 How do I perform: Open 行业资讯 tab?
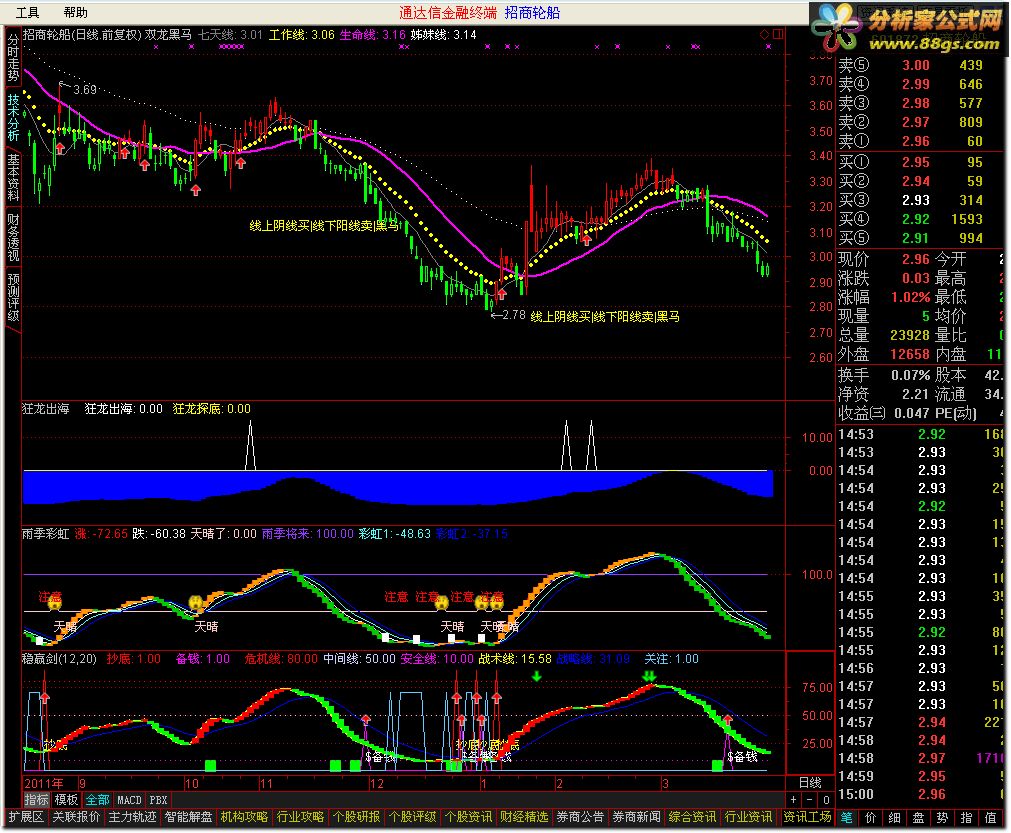click(749, 818)
